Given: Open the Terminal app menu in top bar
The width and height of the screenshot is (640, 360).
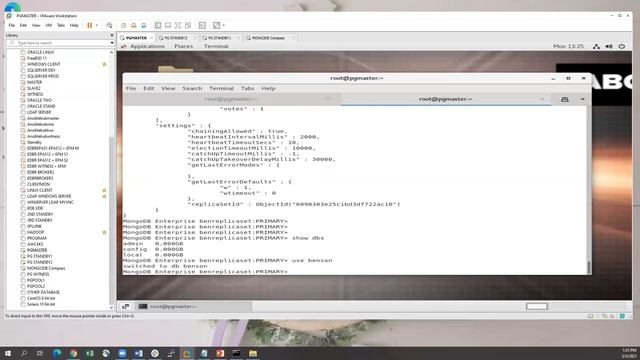Looking at the screenshot, I should coord(216,46).
